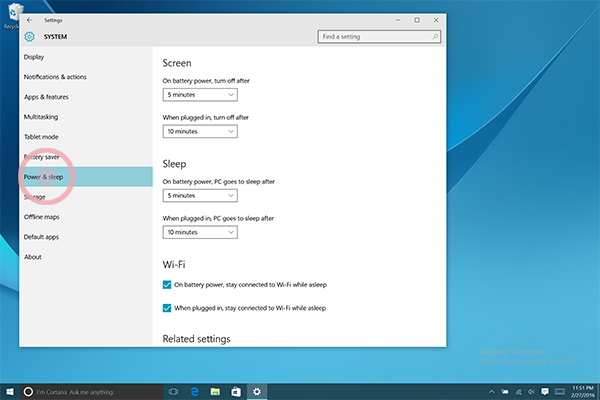
Task: Click the battery icon in the tray
Action: pyautogui.click(x=505, y=392)
